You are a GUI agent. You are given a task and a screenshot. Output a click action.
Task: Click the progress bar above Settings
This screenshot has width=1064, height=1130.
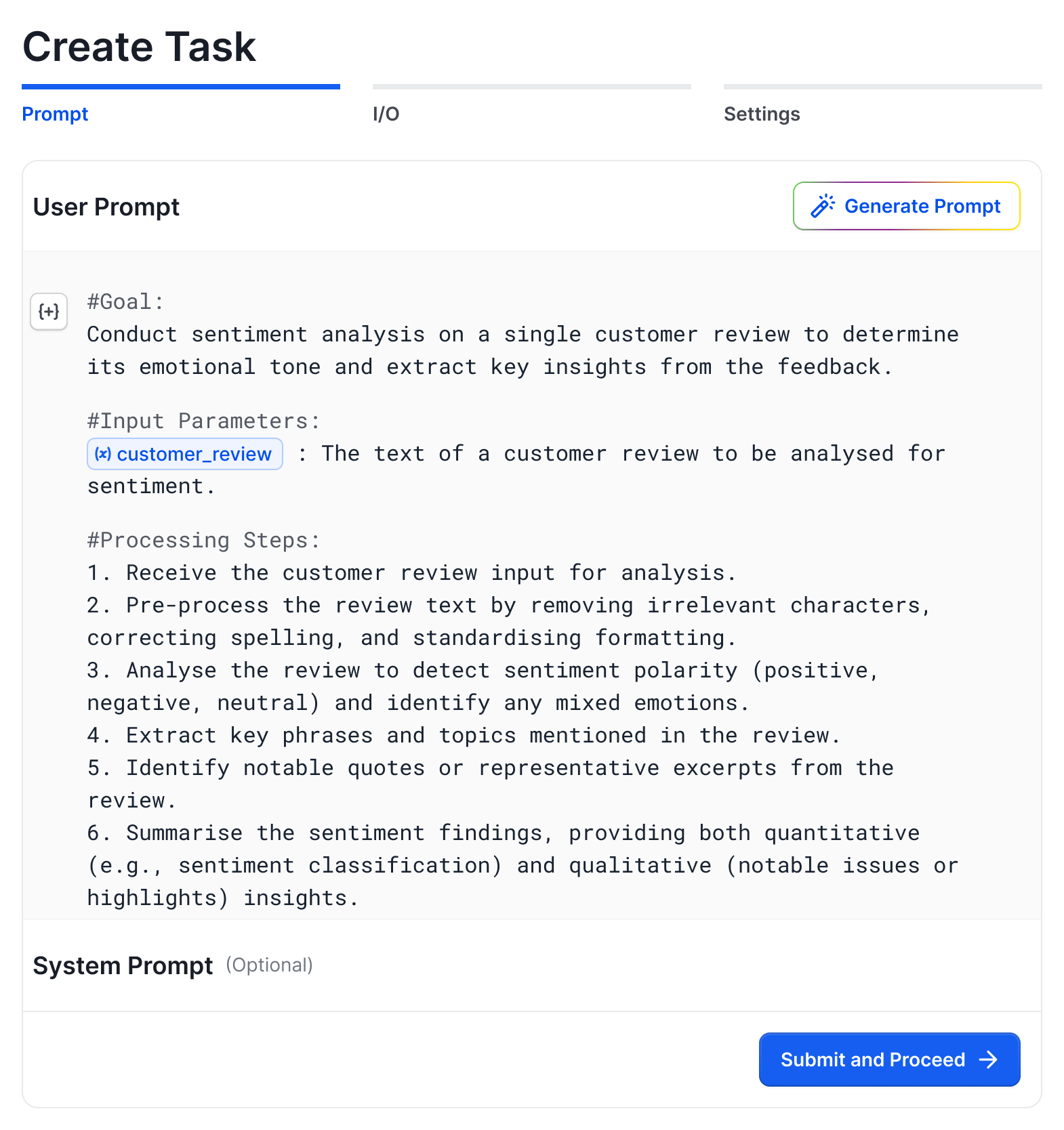883,87
